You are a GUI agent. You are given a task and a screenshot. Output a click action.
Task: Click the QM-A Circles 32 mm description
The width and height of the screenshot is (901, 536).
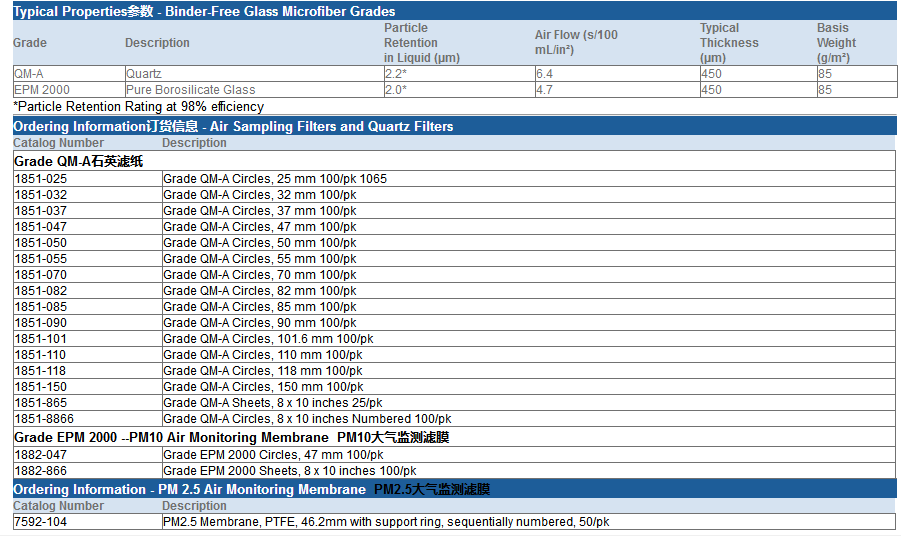(x=260, y=195)
